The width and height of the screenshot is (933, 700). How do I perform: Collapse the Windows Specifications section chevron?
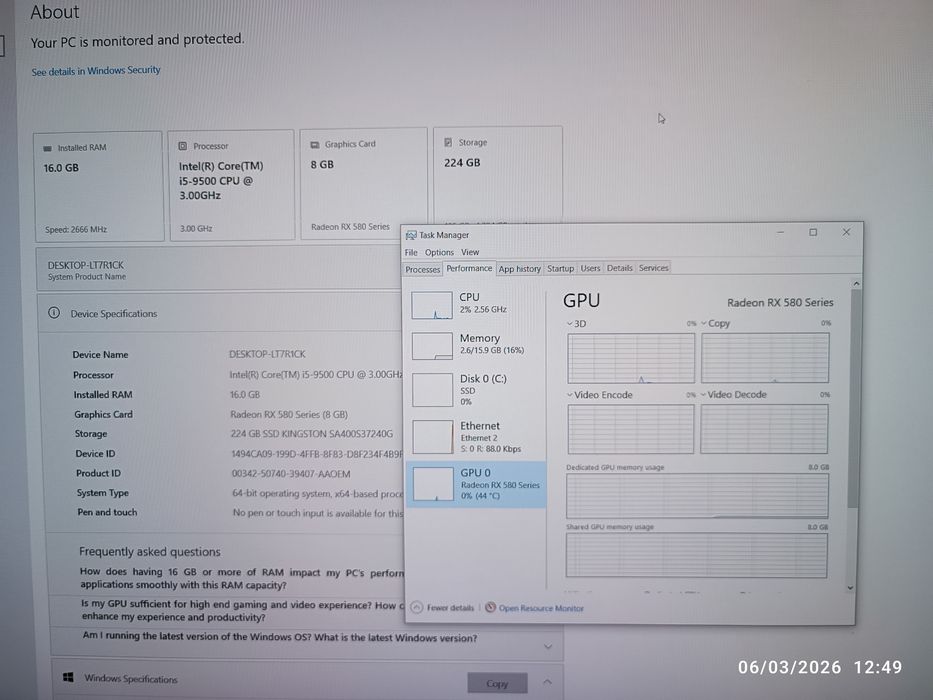(547, 682)
